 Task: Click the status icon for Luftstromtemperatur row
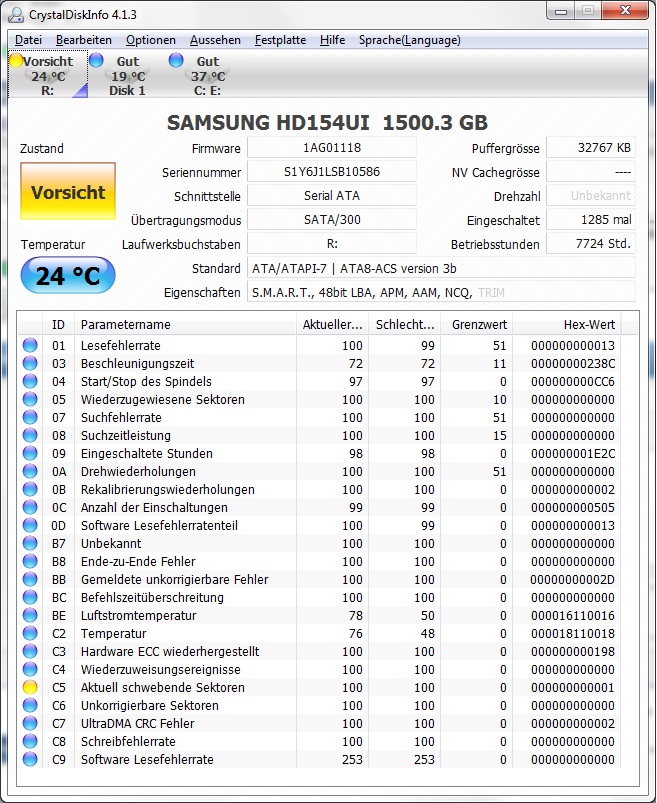click(x=30, y=615)
